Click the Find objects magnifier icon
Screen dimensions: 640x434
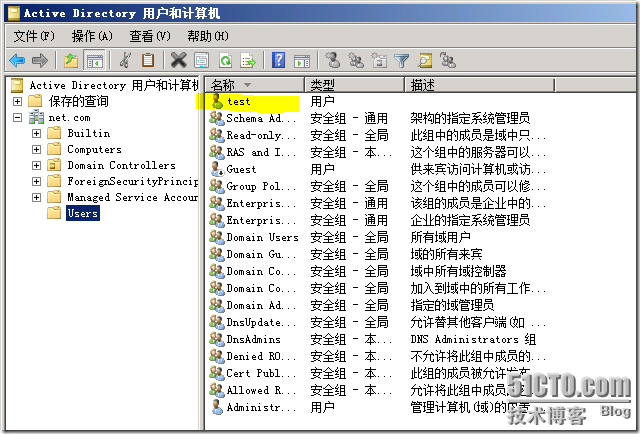pyautogui.click(x=425, y=60)
